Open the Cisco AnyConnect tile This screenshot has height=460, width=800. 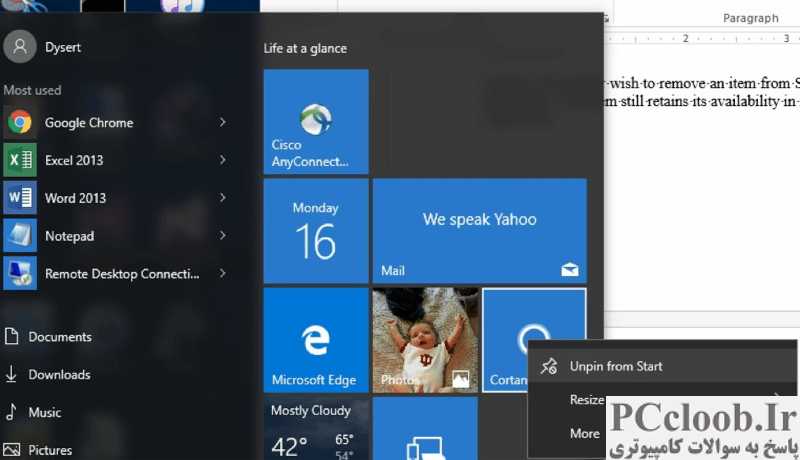pos(316,122)
